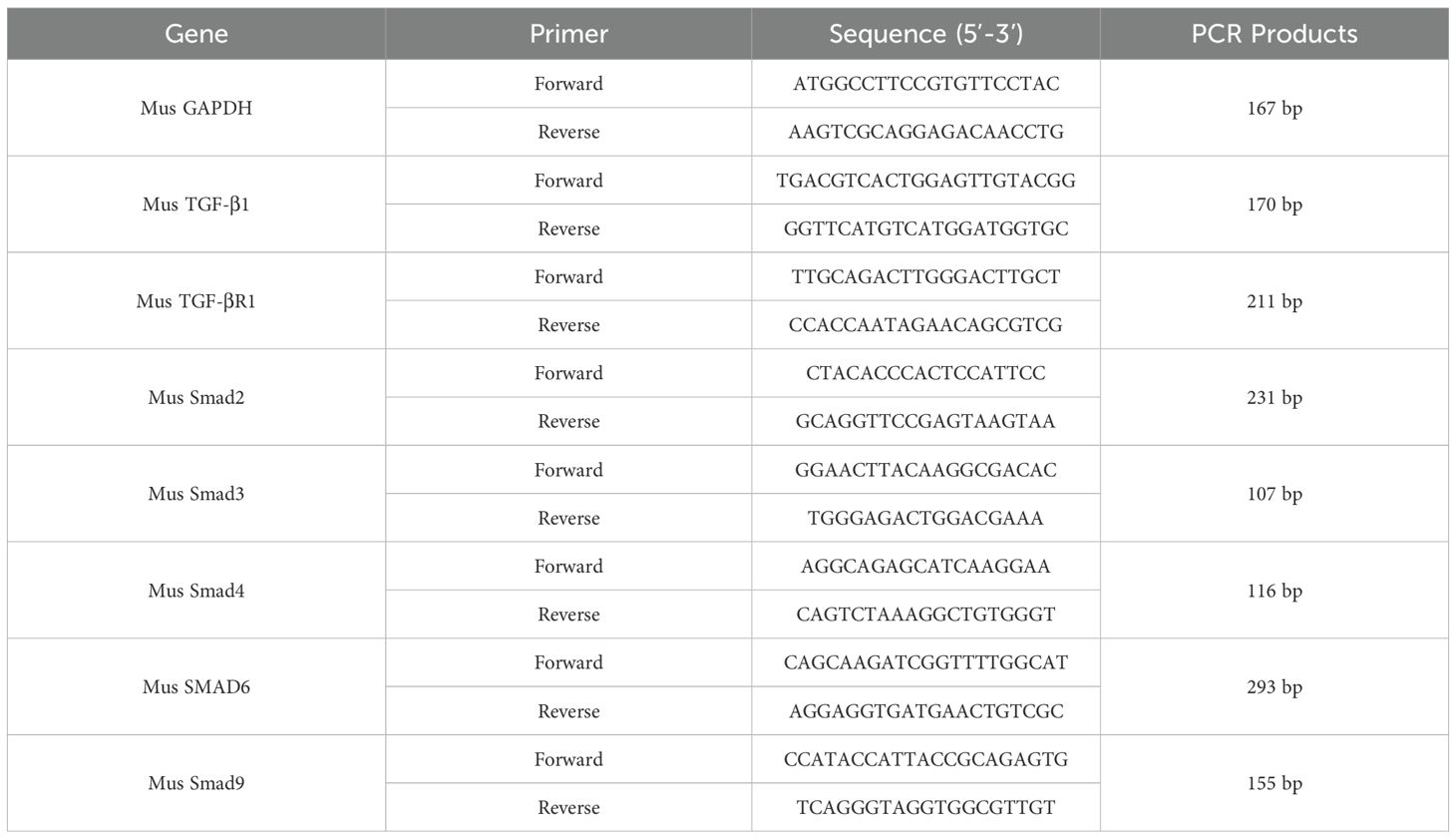Viewport: 1456px width, 839px height.
Task: Click sequence CAGCAAGATCGGTTTTGGCAT
Action: [925, 662]
